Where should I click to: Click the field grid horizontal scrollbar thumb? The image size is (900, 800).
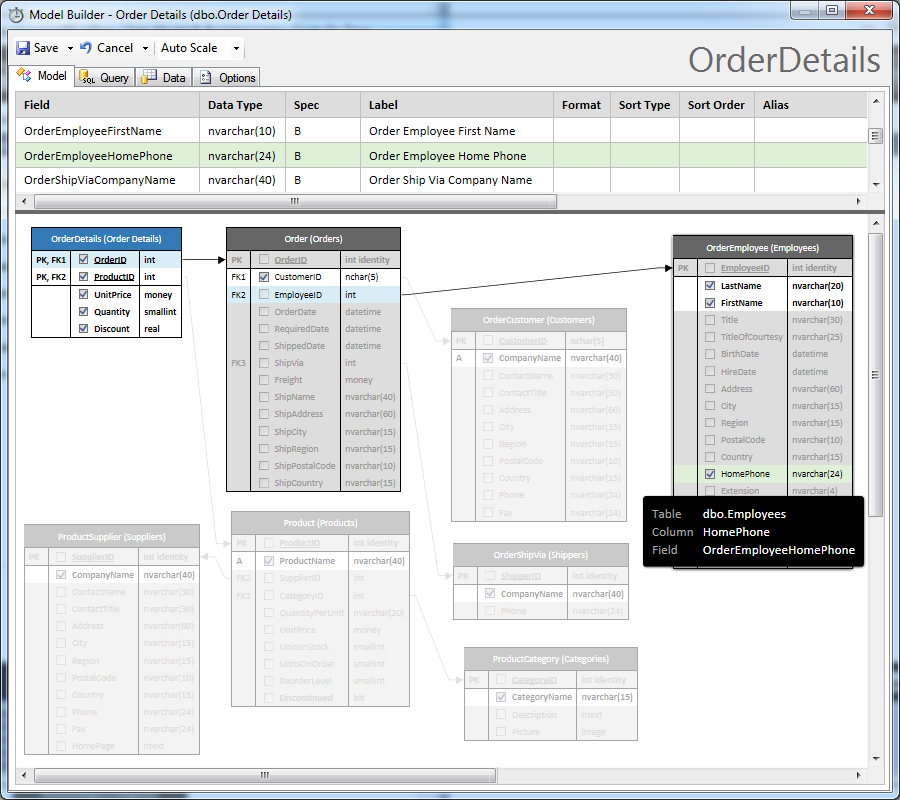coord(295,201)
